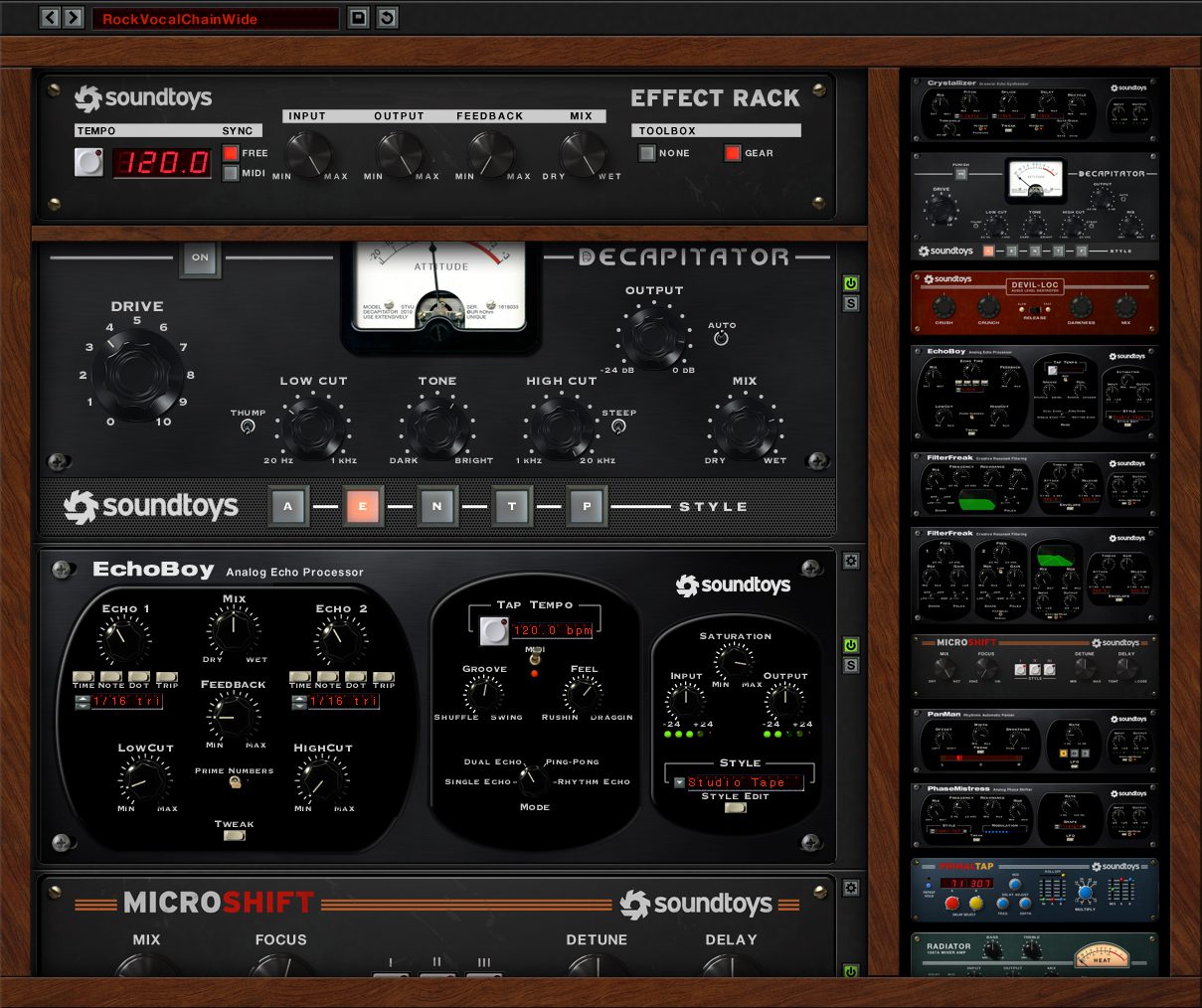The height and width of the screenshot is (1008, 1202).
Task: Click the Soundtoys logo on the Effect Rack
Action: coord(145,98)
